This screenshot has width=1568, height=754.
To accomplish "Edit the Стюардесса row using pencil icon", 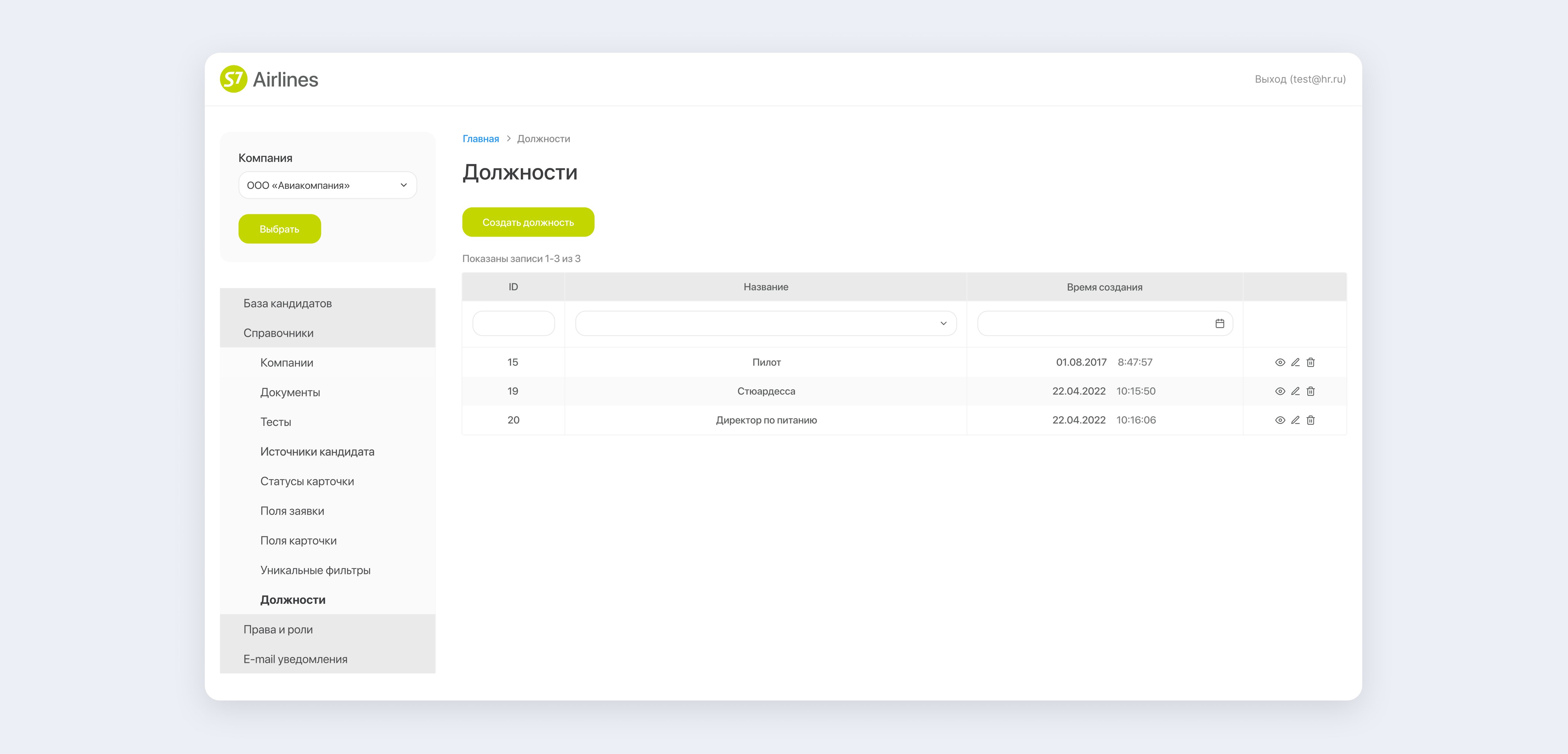I will (1295, 391).
